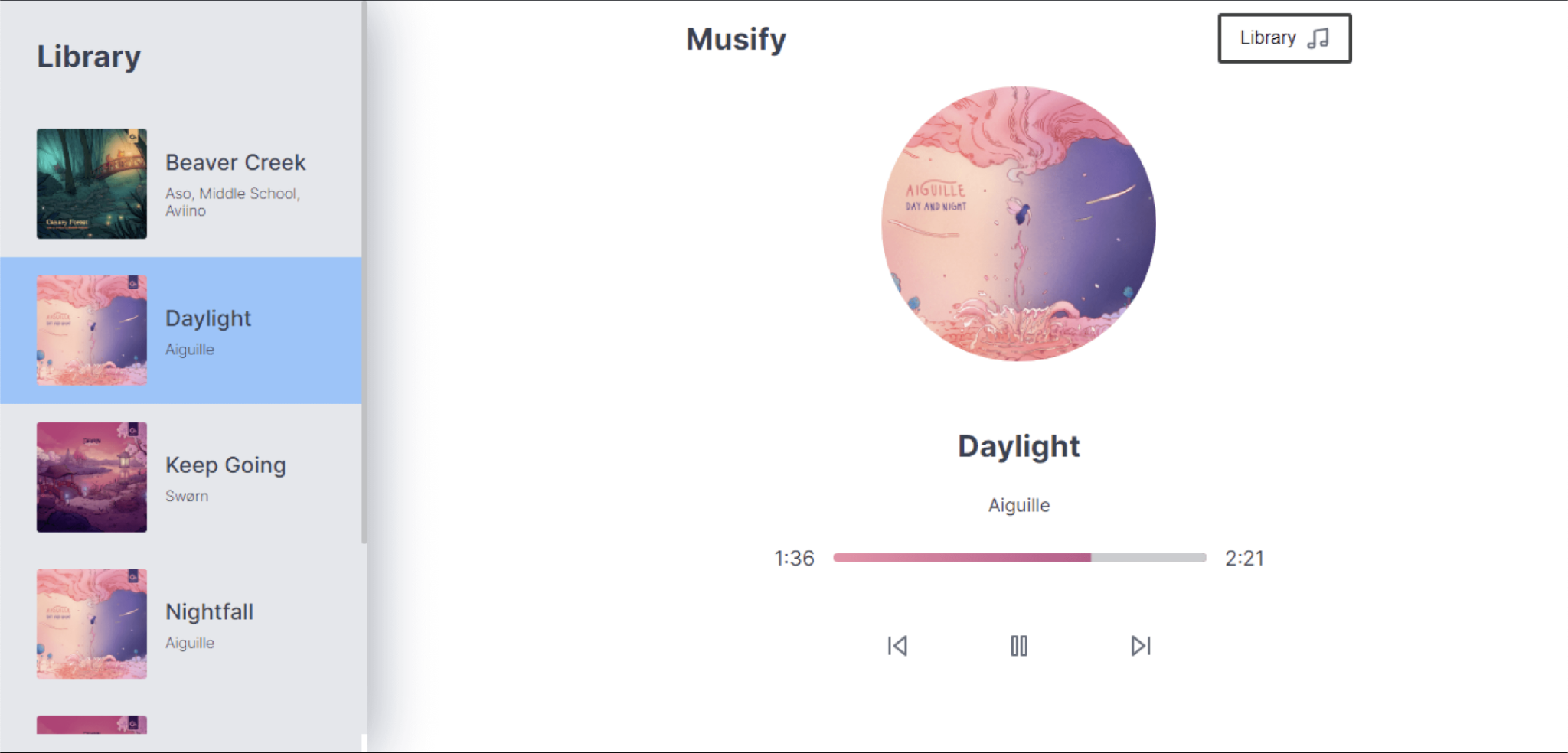Click the total duration label 2:21
Screen dimensions: 1568x753
1245,558
